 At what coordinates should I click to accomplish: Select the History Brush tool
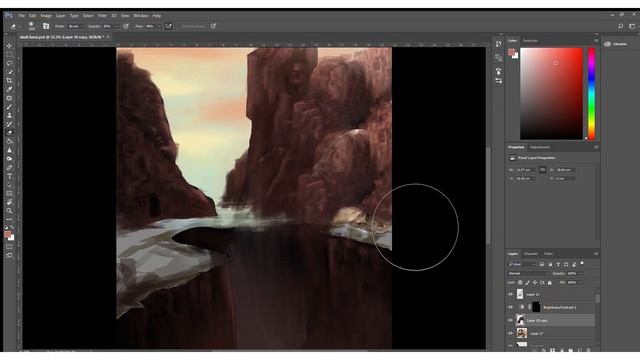pos(9,124)
